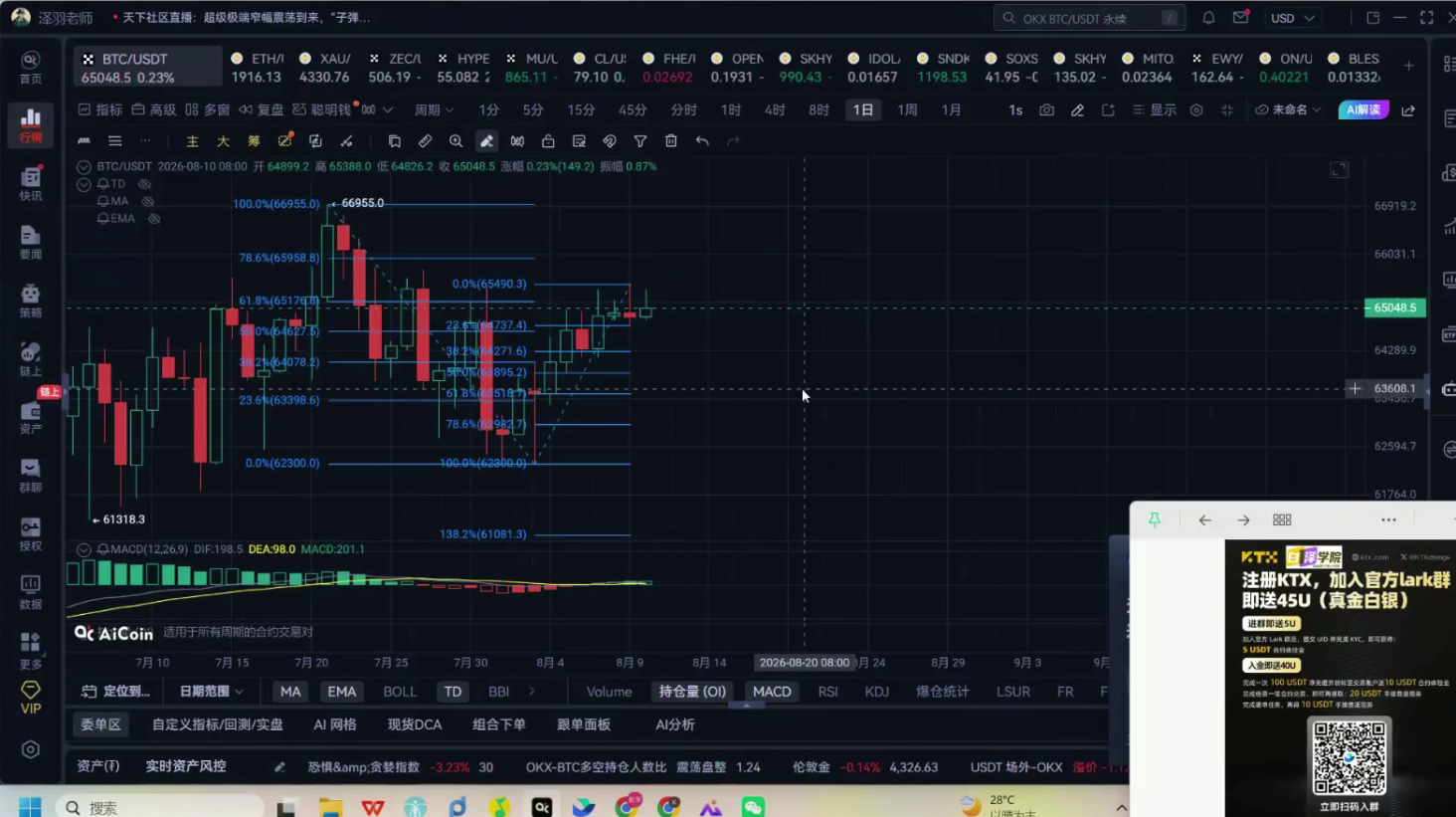
Task: Open the 周期 period dropdown
Action: click(434, 110)
